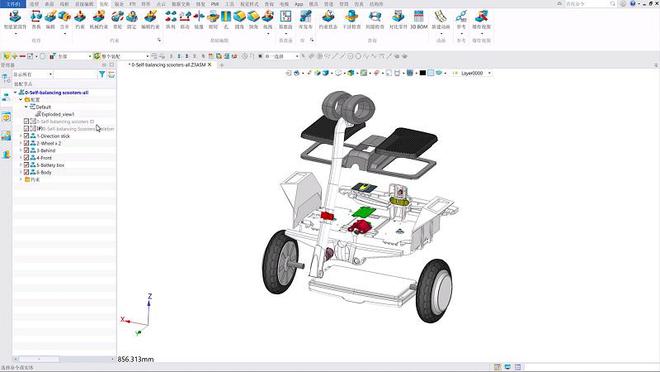Image resolution: width=660 pixels, height=372 pixels.
Task: Click the hole tool icon with two vertical bars
Action: pos(226,19)
